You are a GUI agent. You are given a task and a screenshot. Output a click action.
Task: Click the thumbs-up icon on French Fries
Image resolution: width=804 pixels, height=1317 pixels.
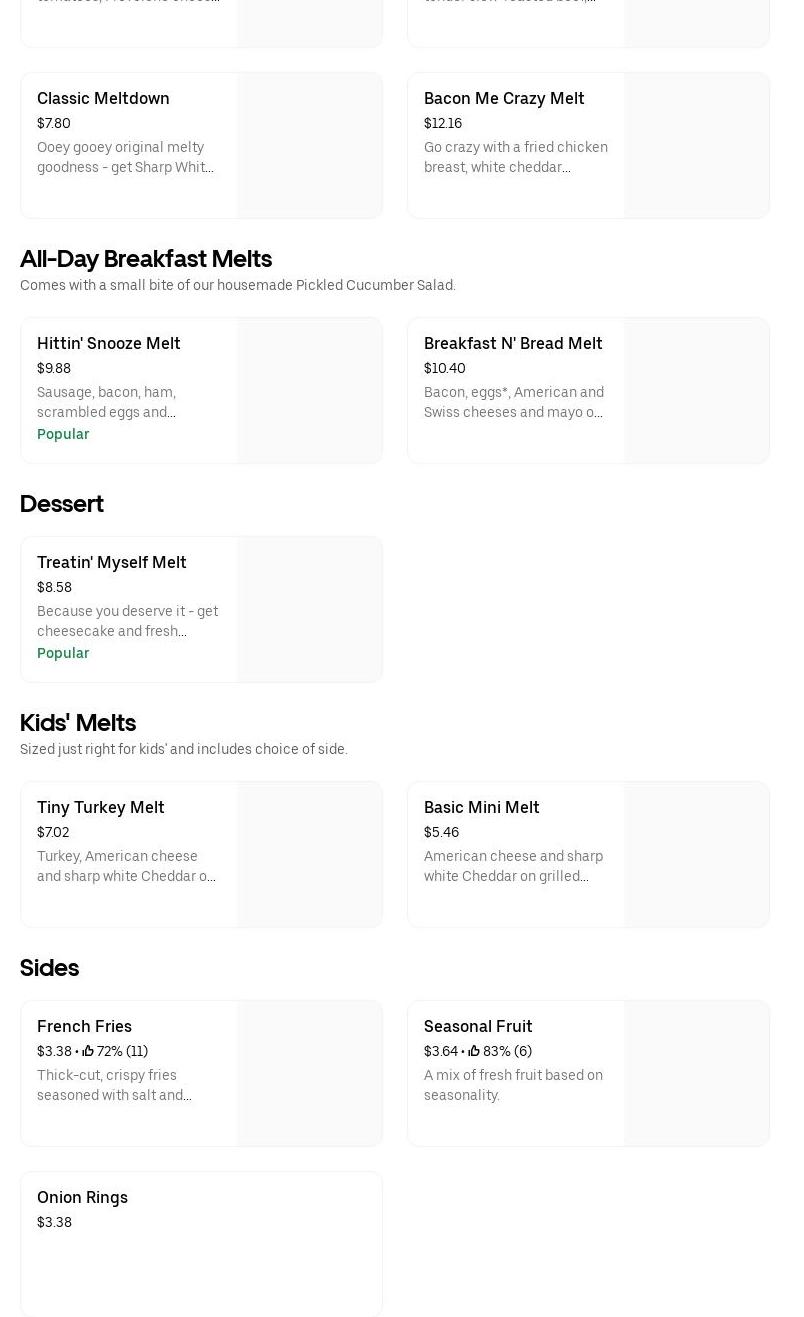pos(88,1051)
